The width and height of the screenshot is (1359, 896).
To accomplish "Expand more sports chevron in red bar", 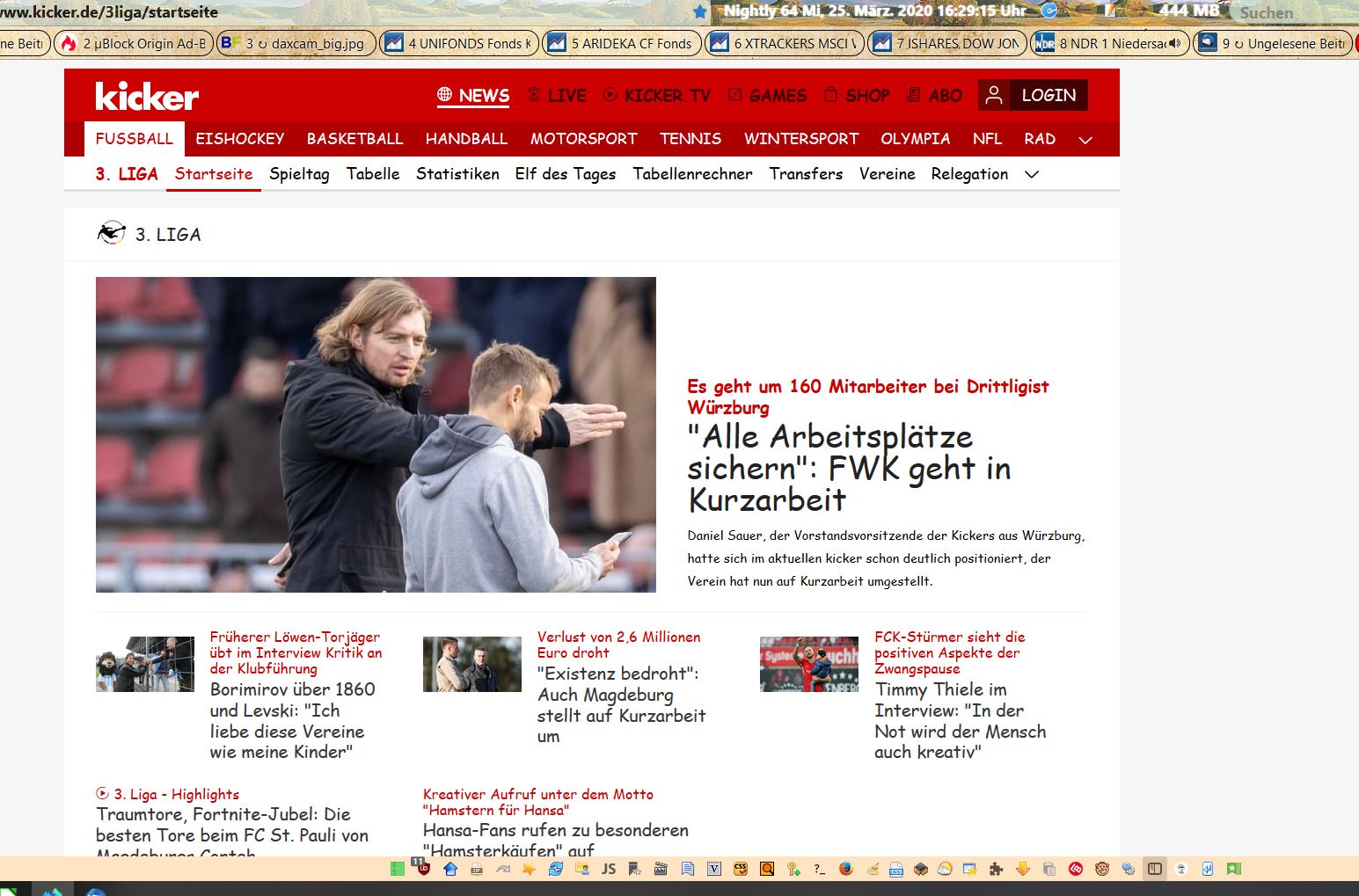I will [x=1085, y=140].
